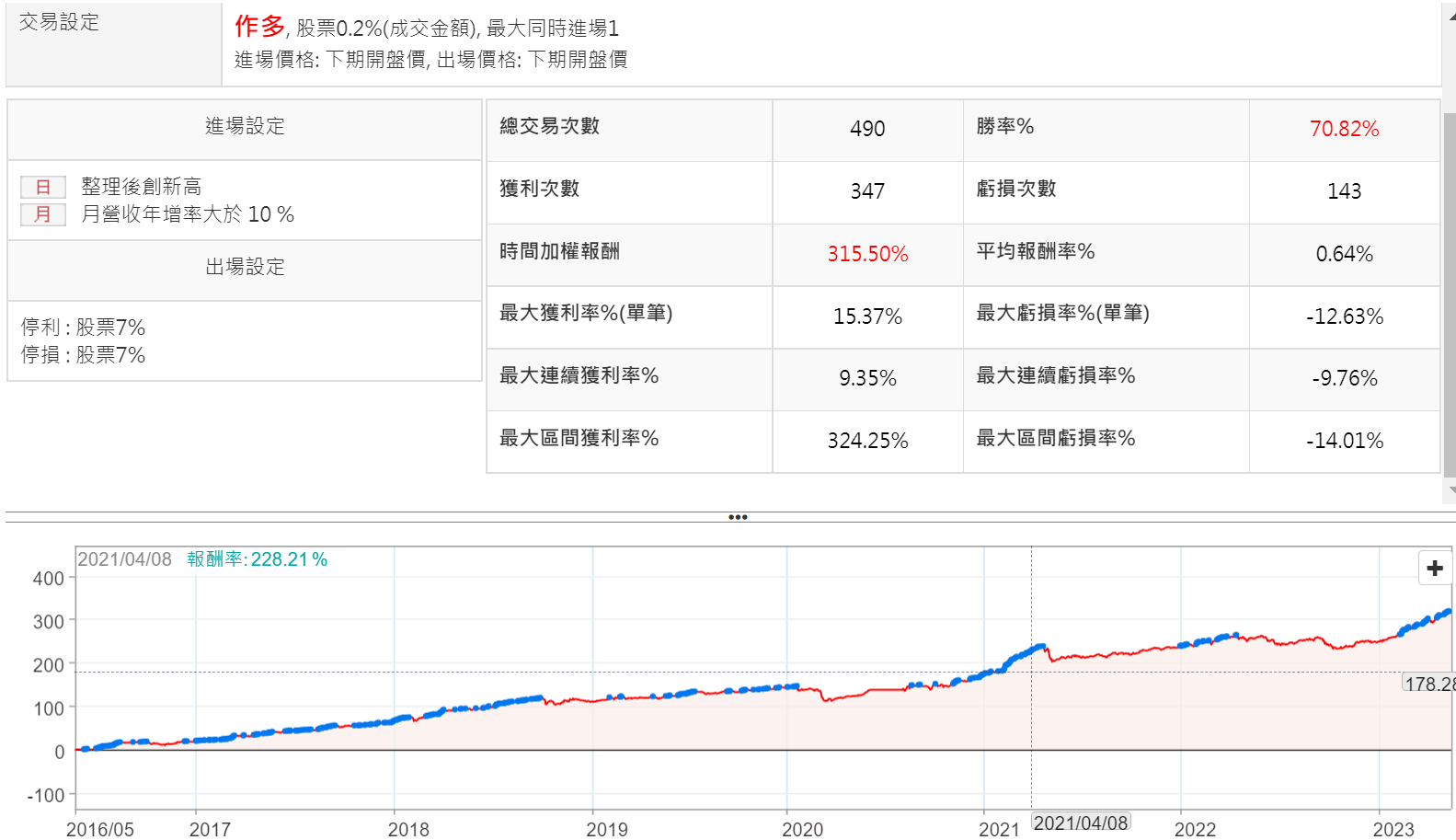Click the 報酬率 228.21 % chart readout
1456x840 pixels.
pyautogui.click(x=257, y=559)
